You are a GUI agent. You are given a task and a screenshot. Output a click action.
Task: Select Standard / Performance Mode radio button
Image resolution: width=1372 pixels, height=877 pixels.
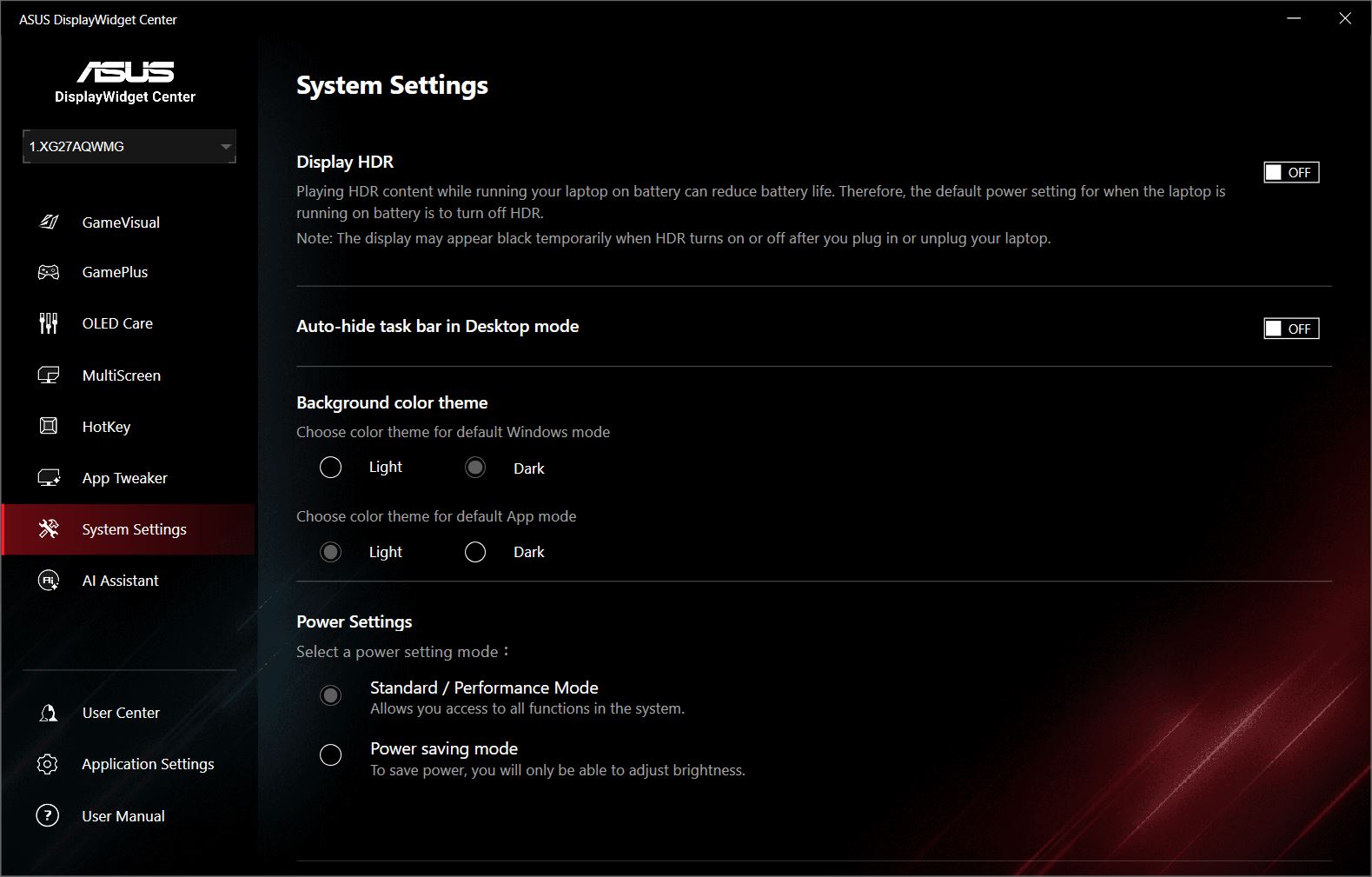(330, 695)
